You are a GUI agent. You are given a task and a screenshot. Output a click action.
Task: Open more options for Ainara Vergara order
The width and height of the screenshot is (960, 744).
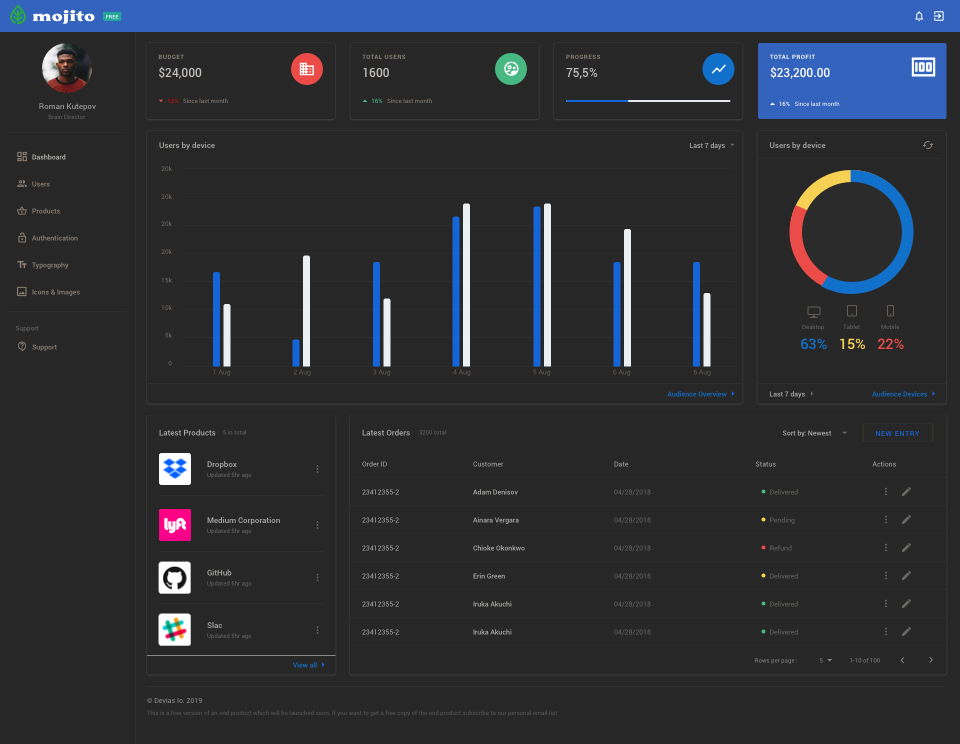(x=885, y=520)
